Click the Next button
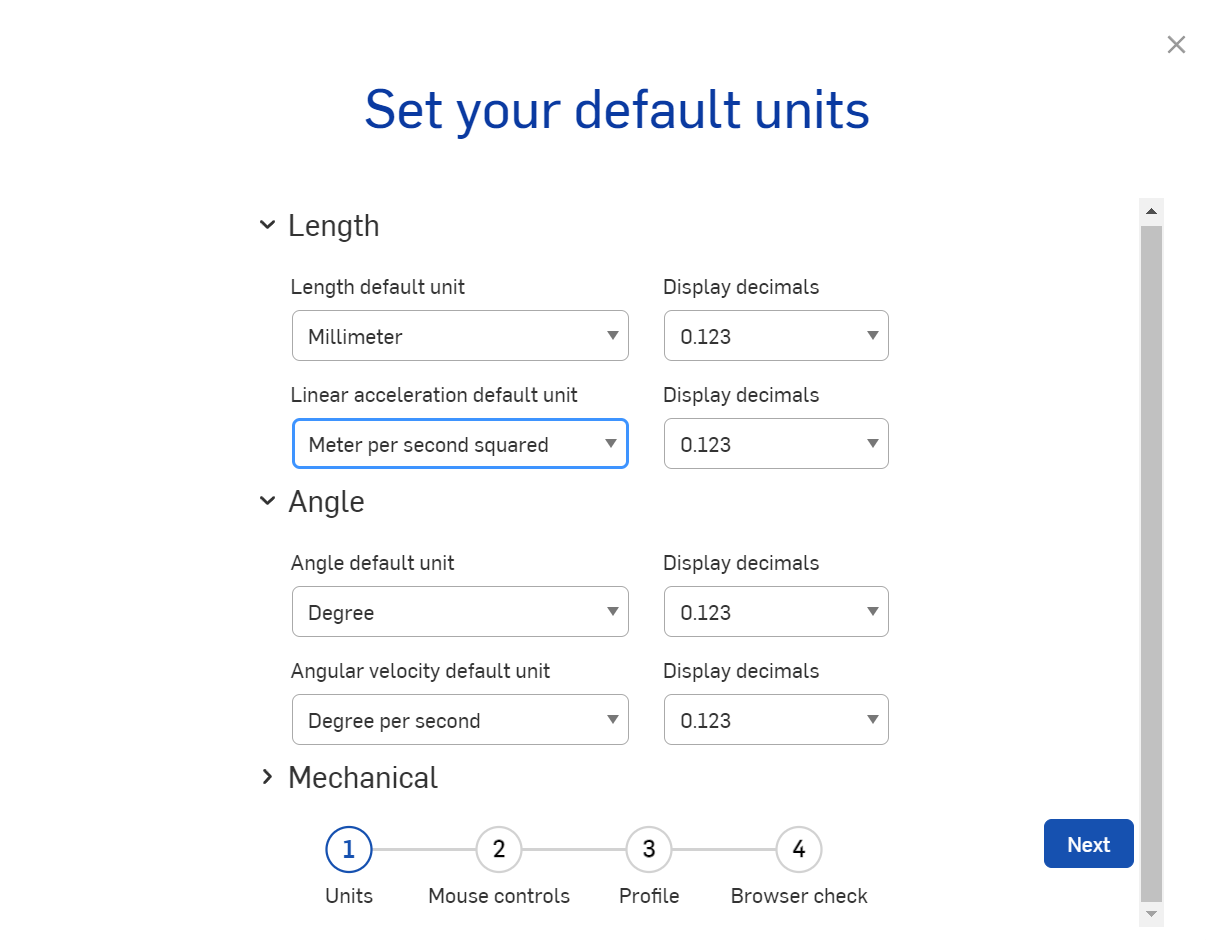This screenshot has width=1206, height=940. tap(1088, 844)
